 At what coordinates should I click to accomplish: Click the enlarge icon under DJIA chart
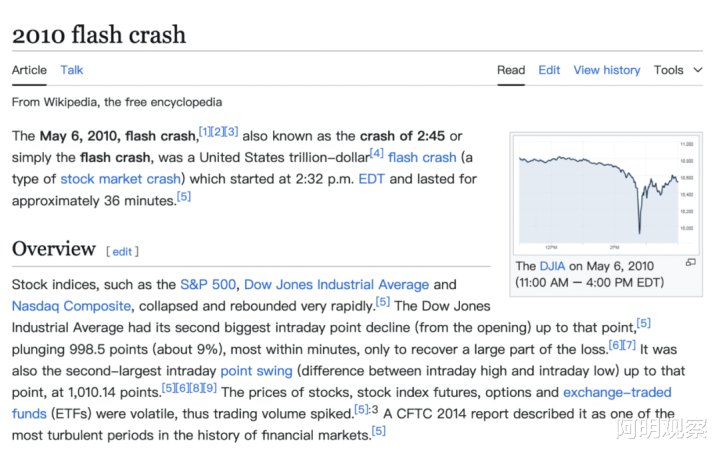coord(690,263)
